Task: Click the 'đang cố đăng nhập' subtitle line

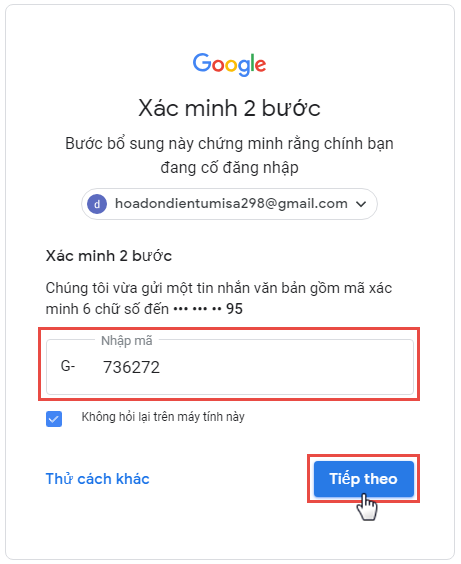Action: [x=229, y=168]
